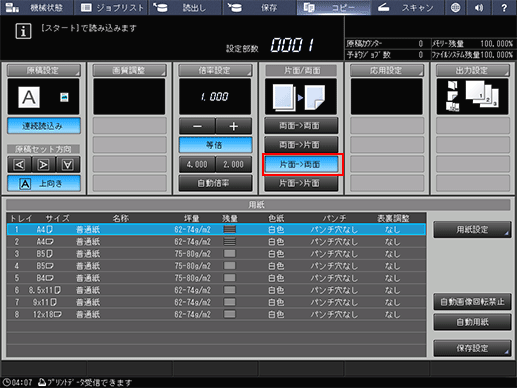Select the コピー tab
The image size is (517, 388).
(x=334, y=8)
